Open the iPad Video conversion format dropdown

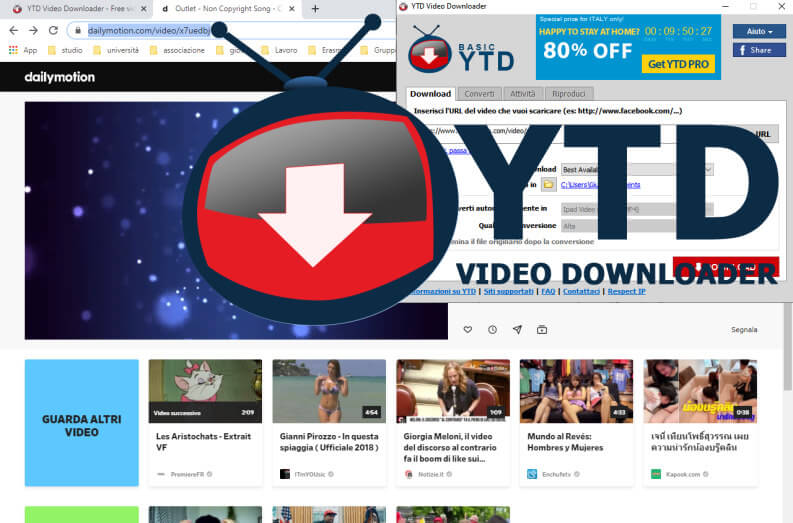637,209
